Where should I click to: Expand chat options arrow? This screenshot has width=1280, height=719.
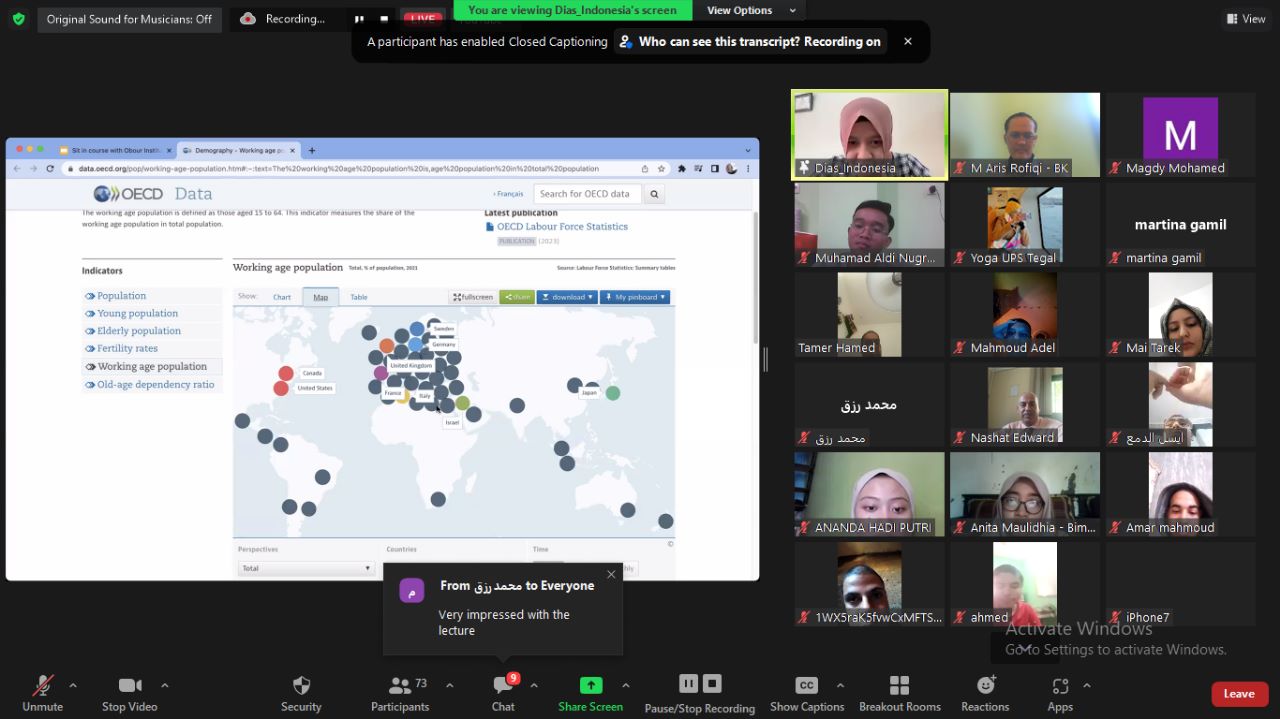click(534, 686)
